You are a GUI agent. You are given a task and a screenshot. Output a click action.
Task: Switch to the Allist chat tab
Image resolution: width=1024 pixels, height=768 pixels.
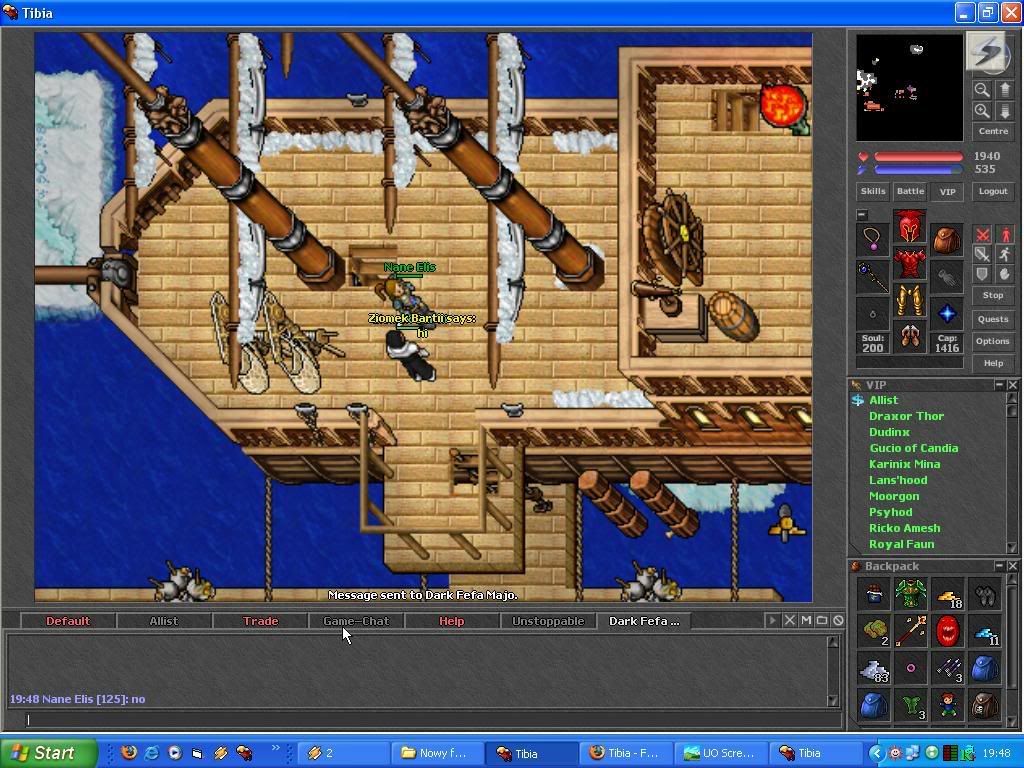(163, 621)
